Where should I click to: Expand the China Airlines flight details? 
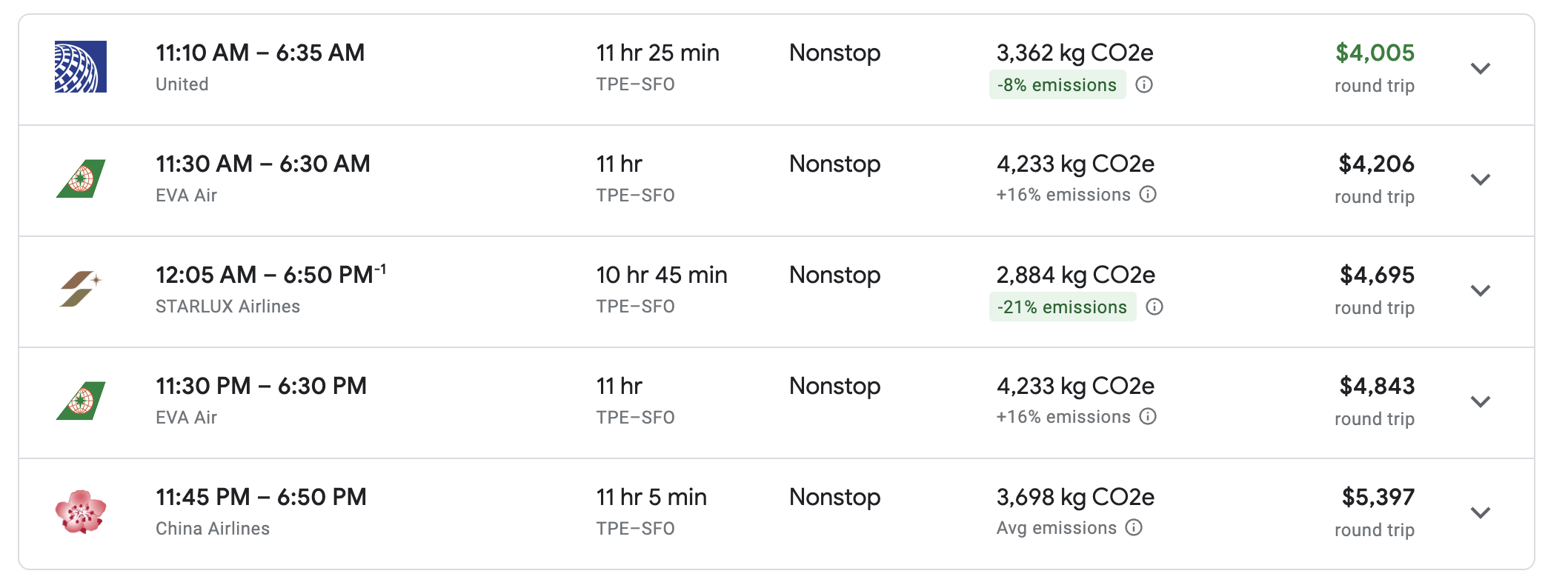[x=1480, y=513]
